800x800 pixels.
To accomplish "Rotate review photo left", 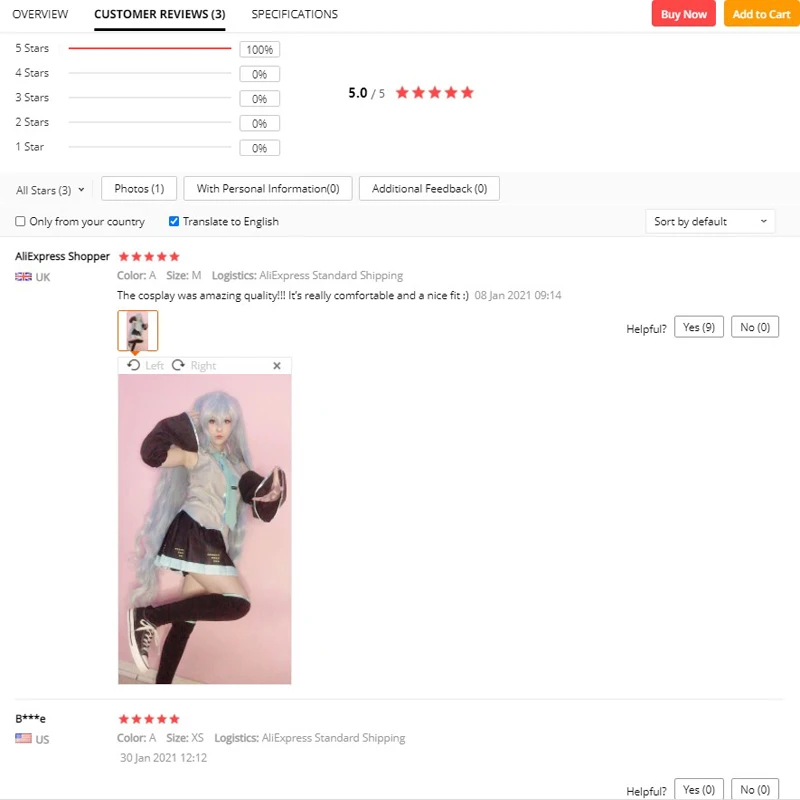I will [x=145, y=365].
